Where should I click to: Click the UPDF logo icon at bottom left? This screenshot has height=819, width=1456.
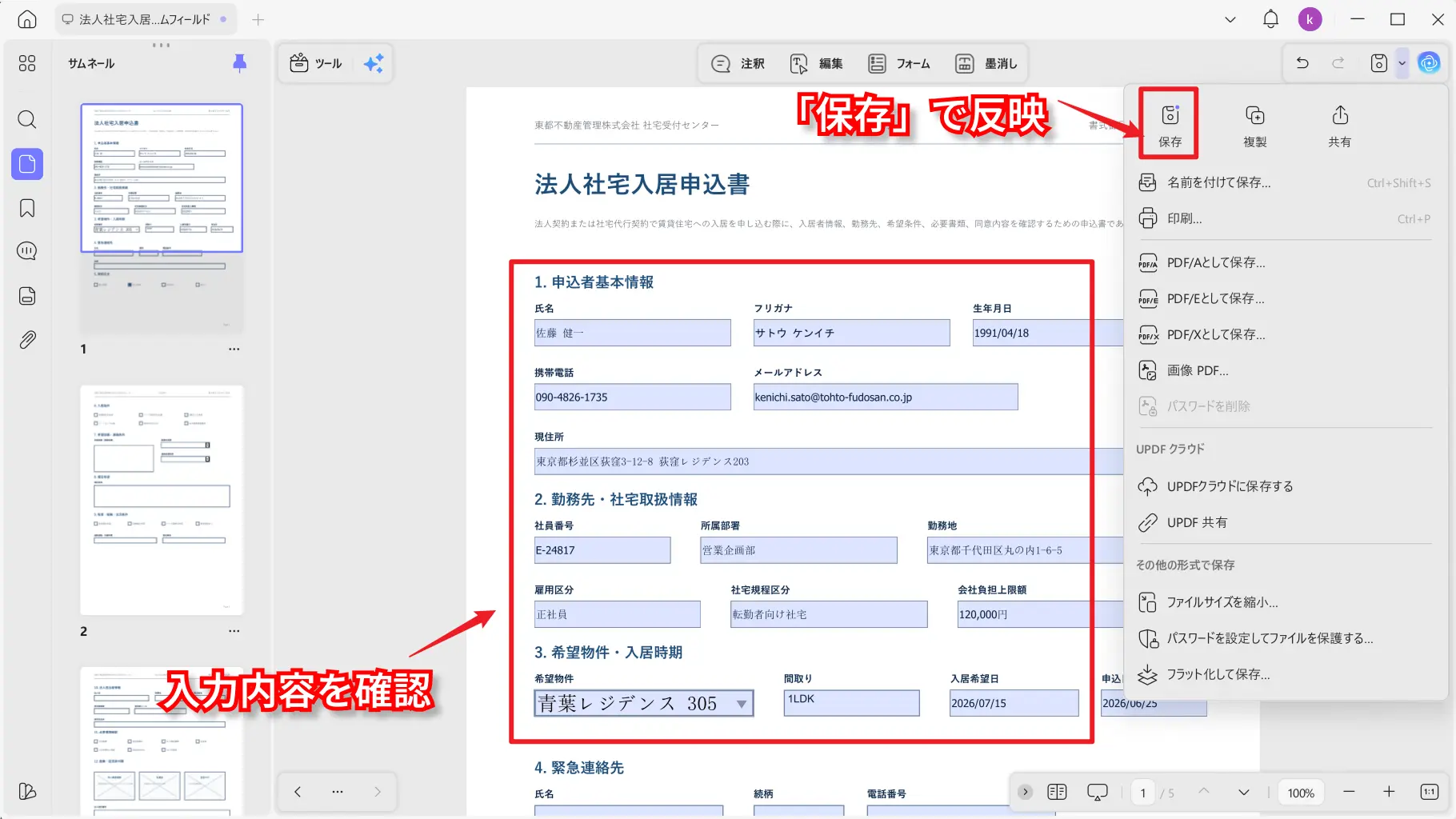pyautogui.click(x=27, y=791)
